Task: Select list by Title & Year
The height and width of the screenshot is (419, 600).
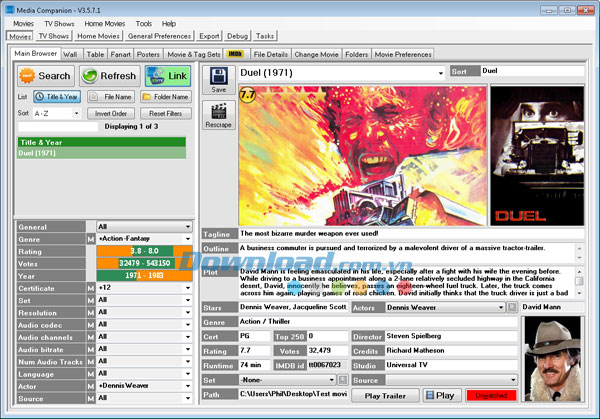Action: point(57,97)
